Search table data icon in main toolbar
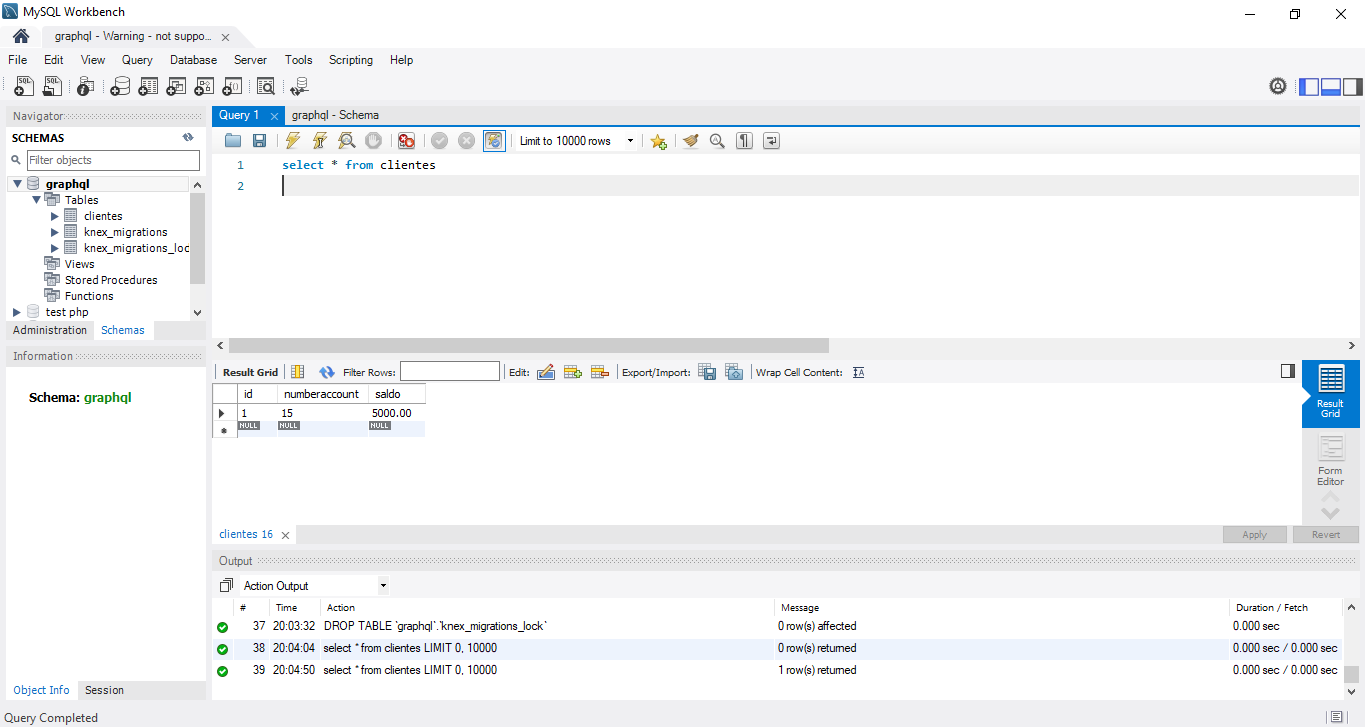The height and width of the screenshot is (727, 1365). (x=265, y=87)
